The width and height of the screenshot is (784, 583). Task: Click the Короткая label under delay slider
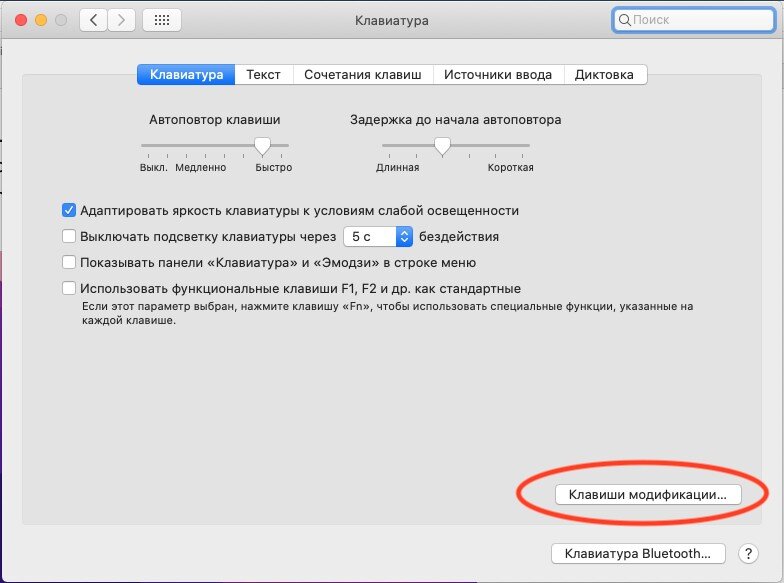coord(510,168)
